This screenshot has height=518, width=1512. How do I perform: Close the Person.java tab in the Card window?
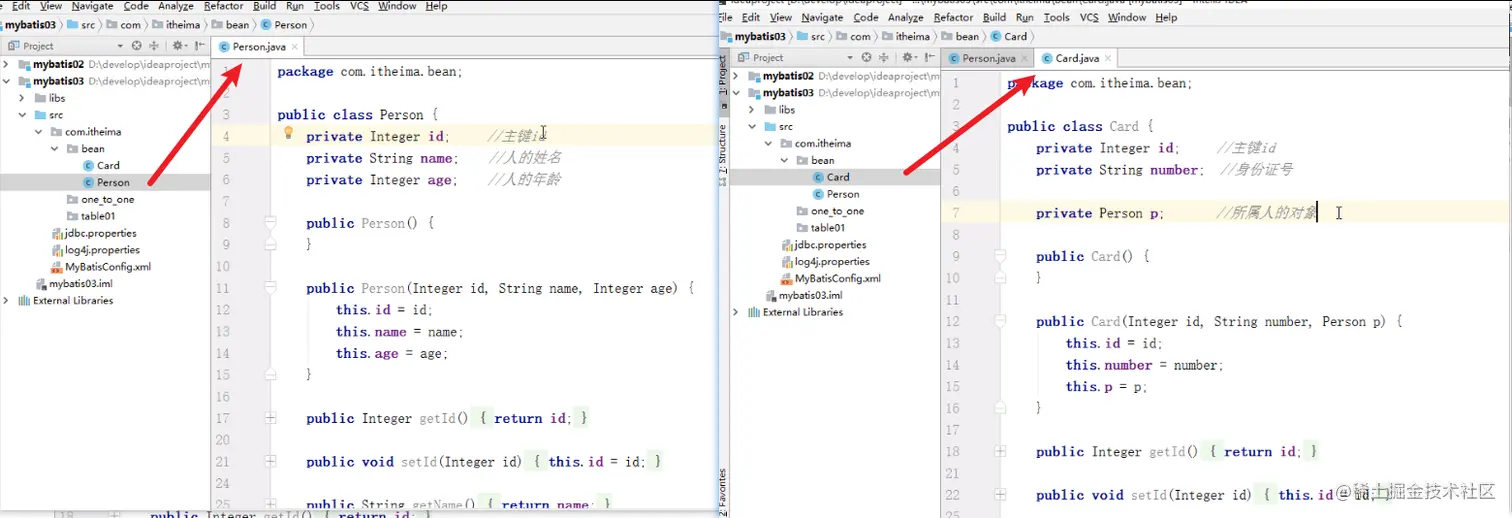(1025, 58)
